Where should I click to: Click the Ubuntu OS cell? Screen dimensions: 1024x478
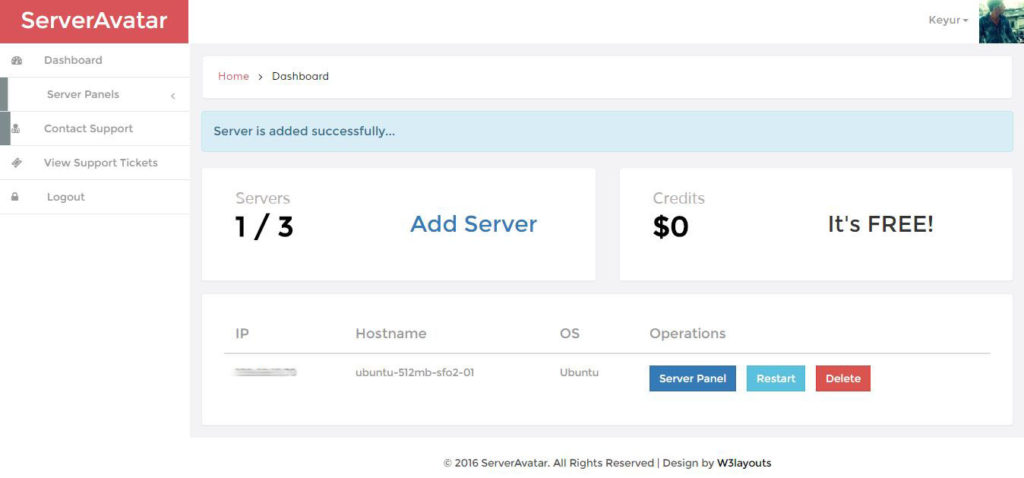(x=579, y=373)
